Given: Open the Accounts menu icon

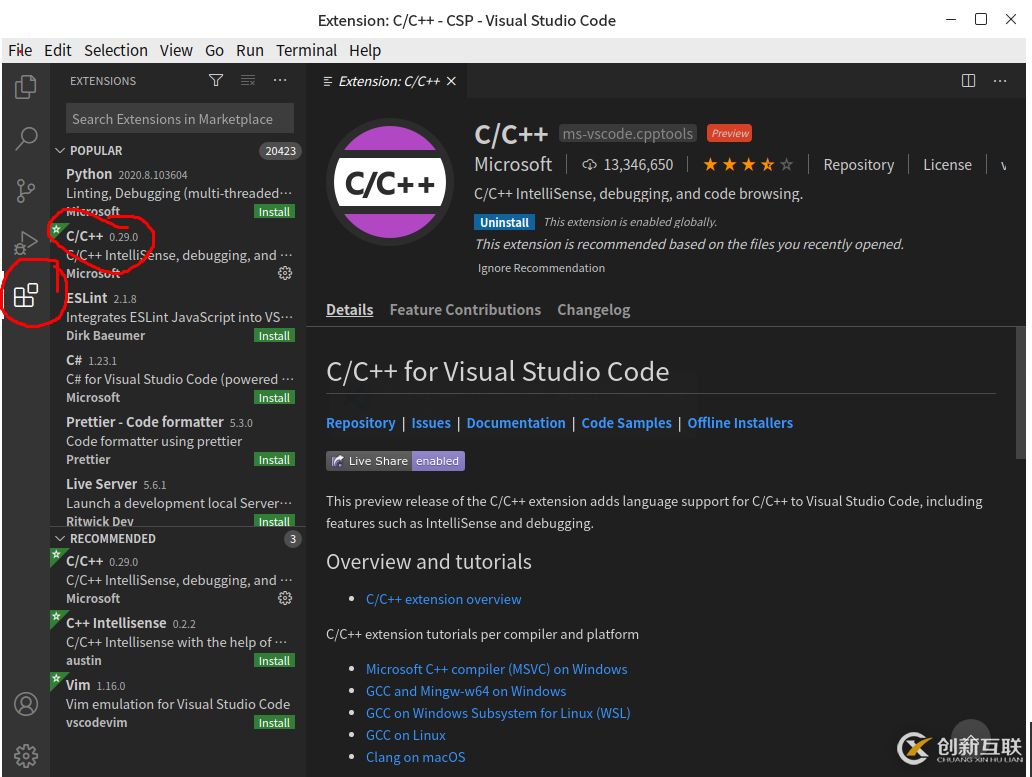Looking at the screenshot, I should pos(26,704).
